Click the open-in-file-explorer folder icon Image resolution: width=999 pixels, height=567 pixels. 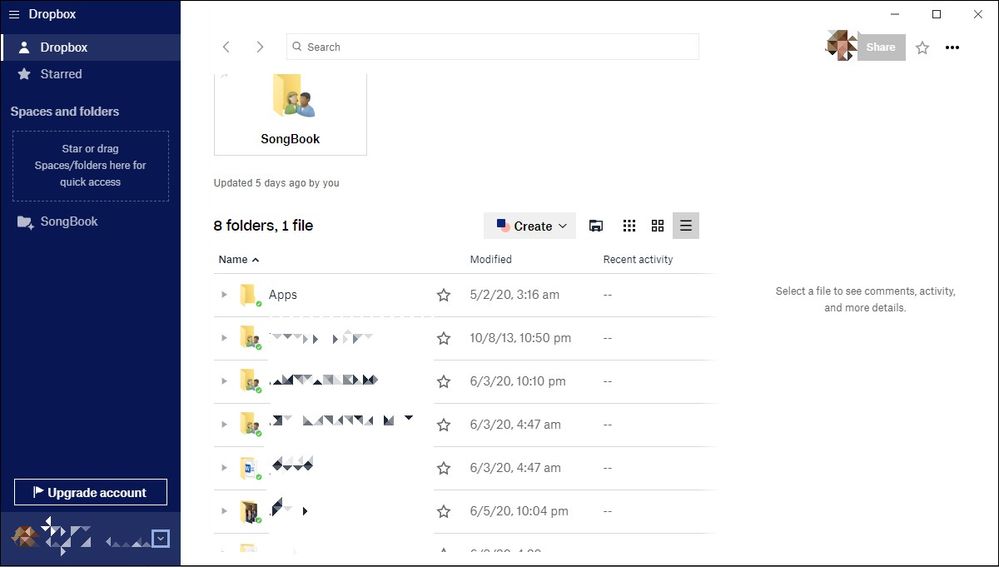coord(596,226)
